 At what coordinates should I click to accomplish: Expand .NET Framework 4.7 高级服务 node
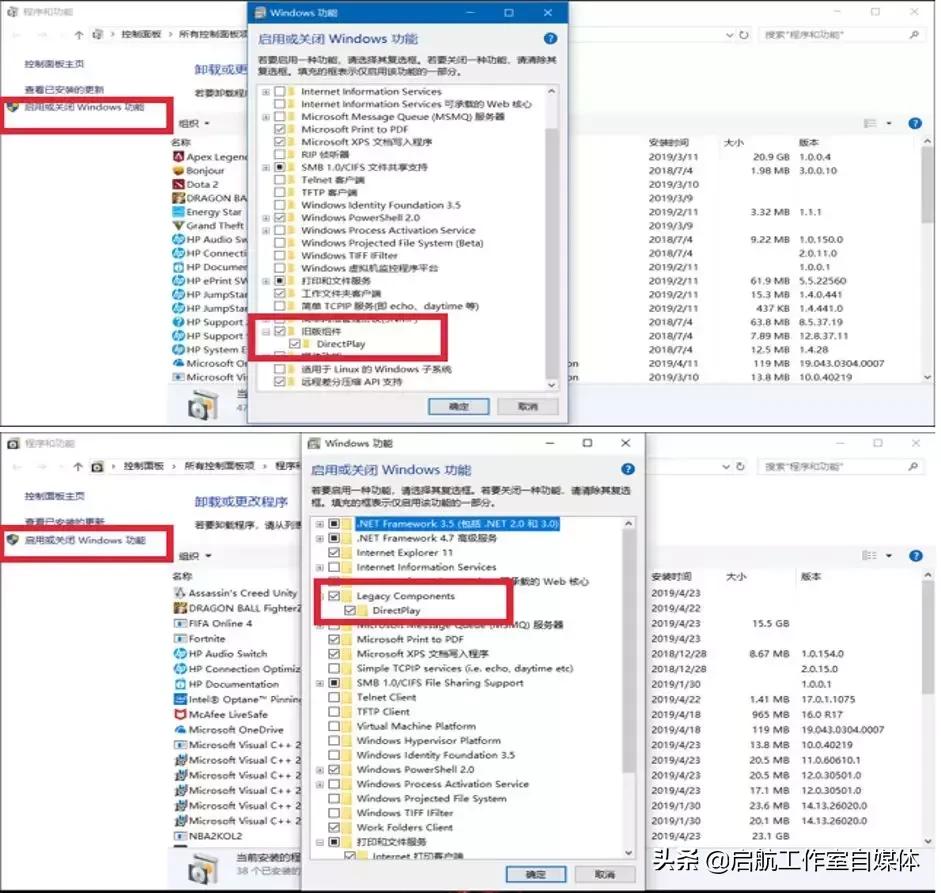click(319, 538)
